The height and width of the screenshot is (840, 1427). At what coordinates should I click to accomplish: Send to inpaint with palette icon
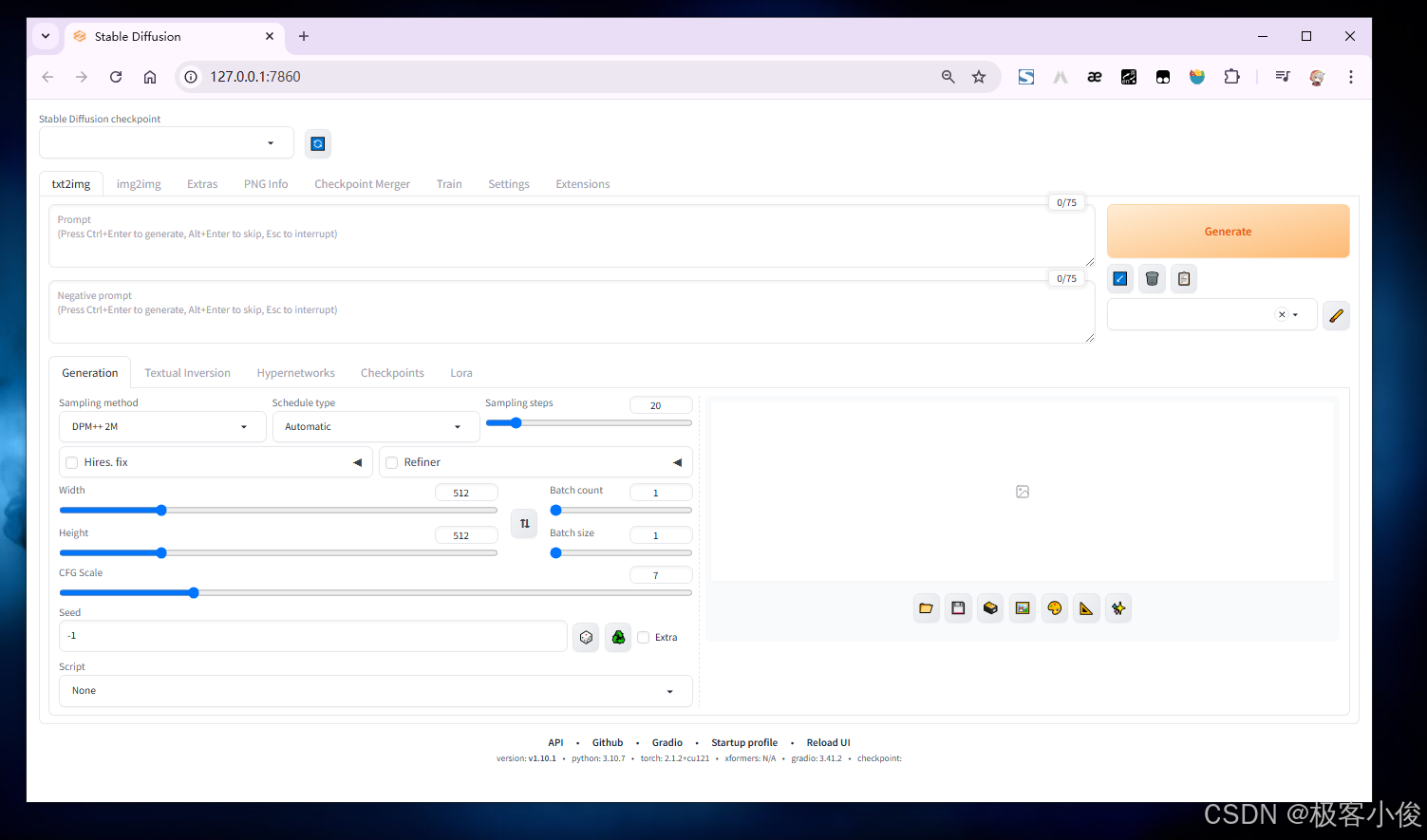point(1055,608)
